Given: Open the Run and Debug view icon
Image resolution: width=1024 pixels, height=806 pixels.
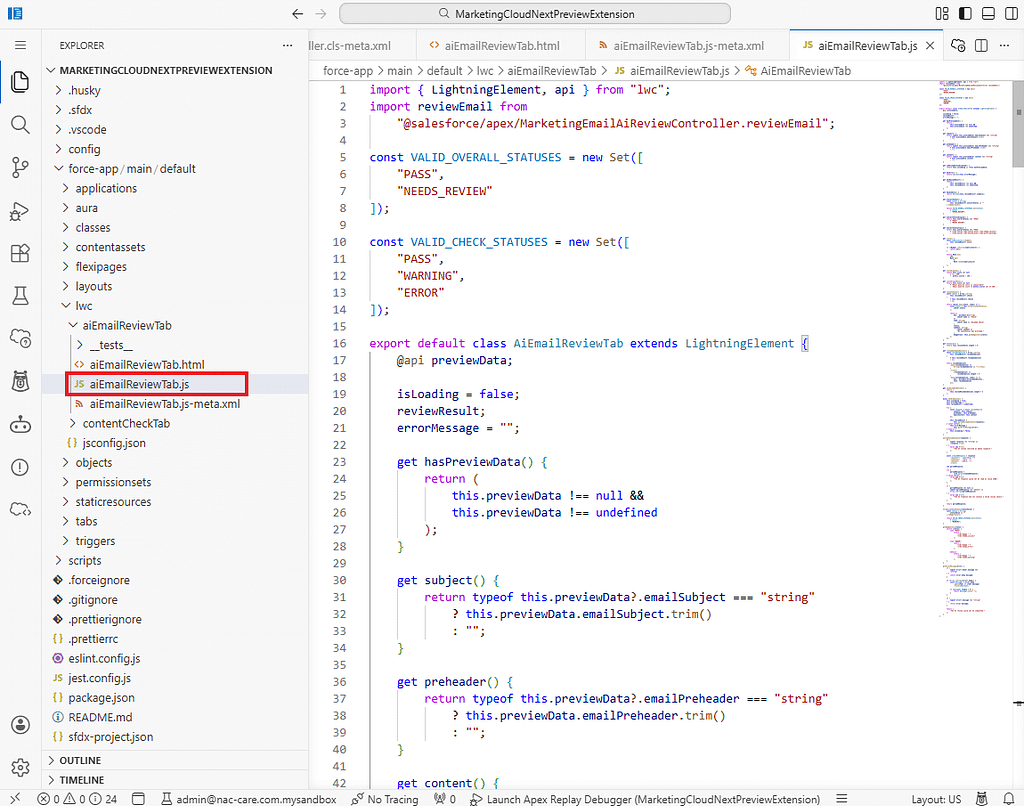Looking at the screenshot, I should (x=20, y=211).
